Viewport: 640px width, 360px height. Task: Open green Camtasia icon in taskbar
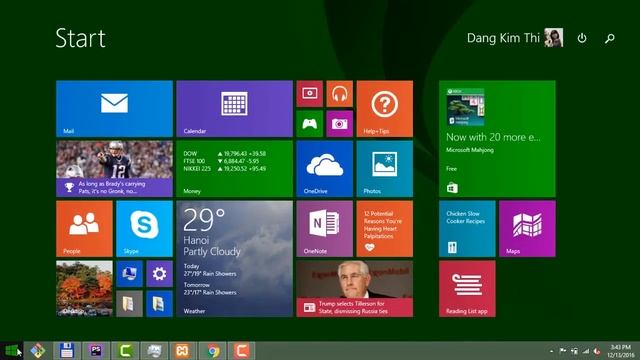click(125, 351)
